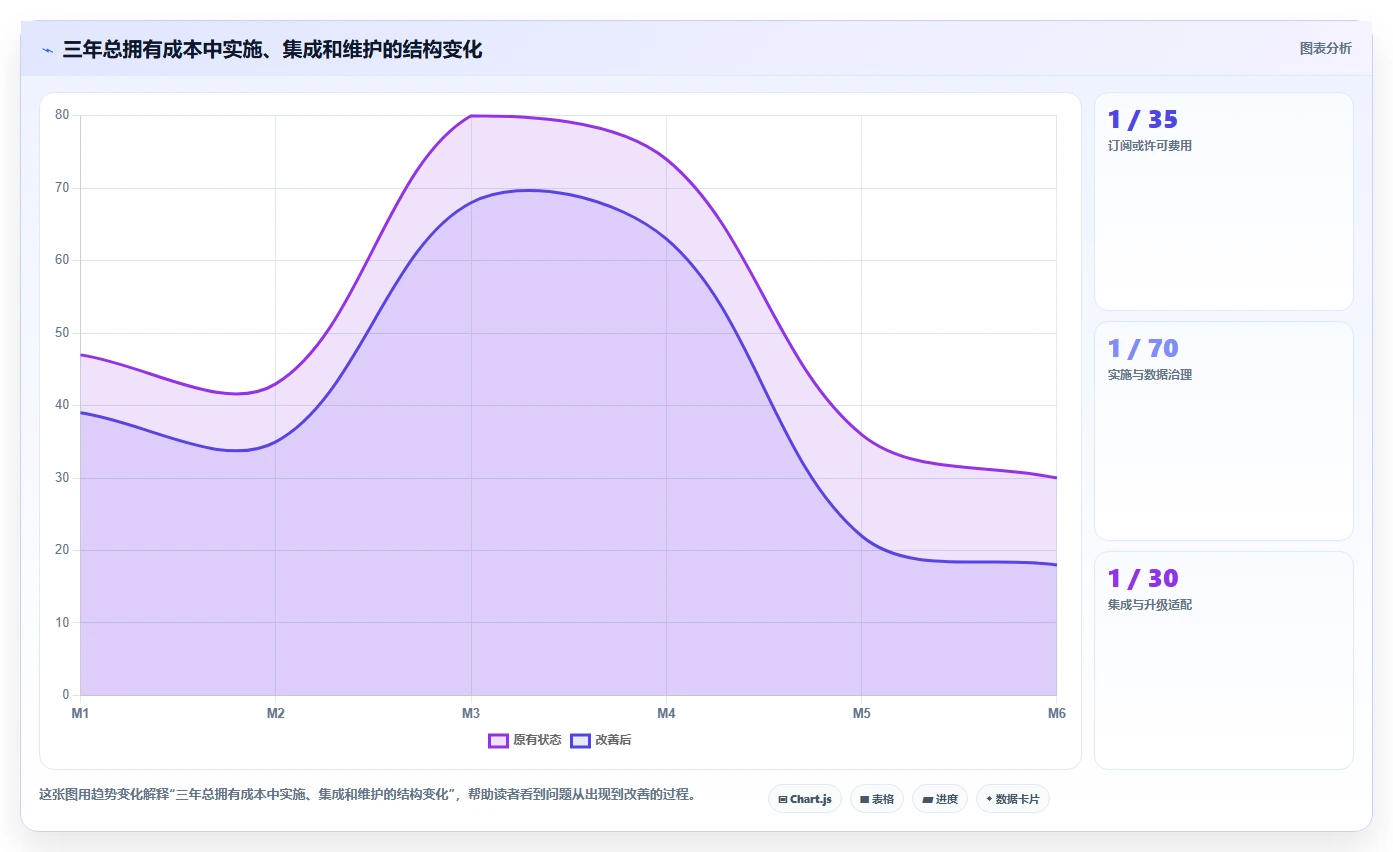
Task: Click the 原有状态 purple legend swatch
Action: coord(498,740)
